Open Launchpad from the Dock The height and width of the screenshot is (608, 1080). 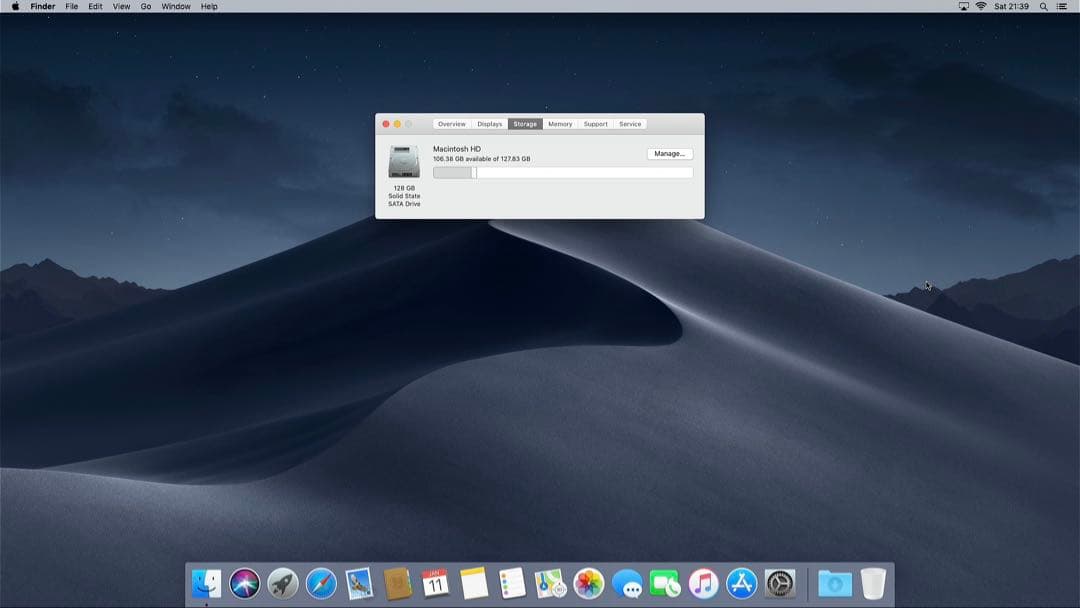click(283, 583)
